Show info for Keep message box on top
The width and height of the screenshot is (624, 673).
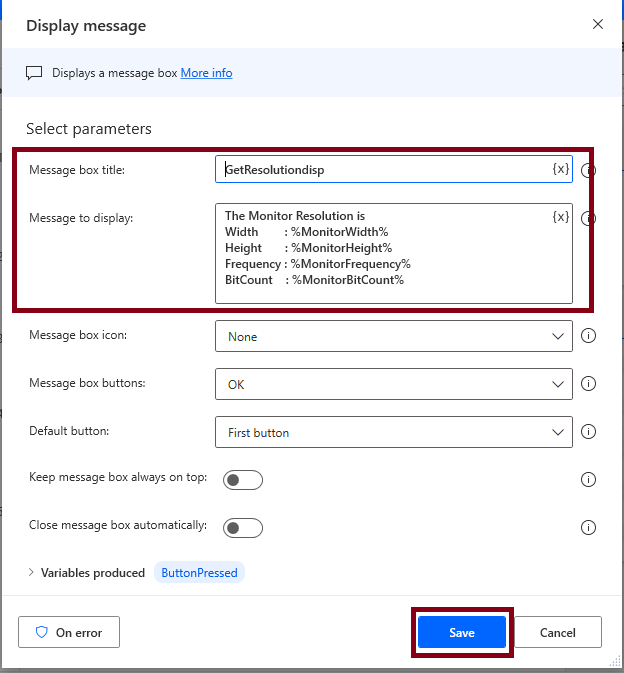point(588,480)
